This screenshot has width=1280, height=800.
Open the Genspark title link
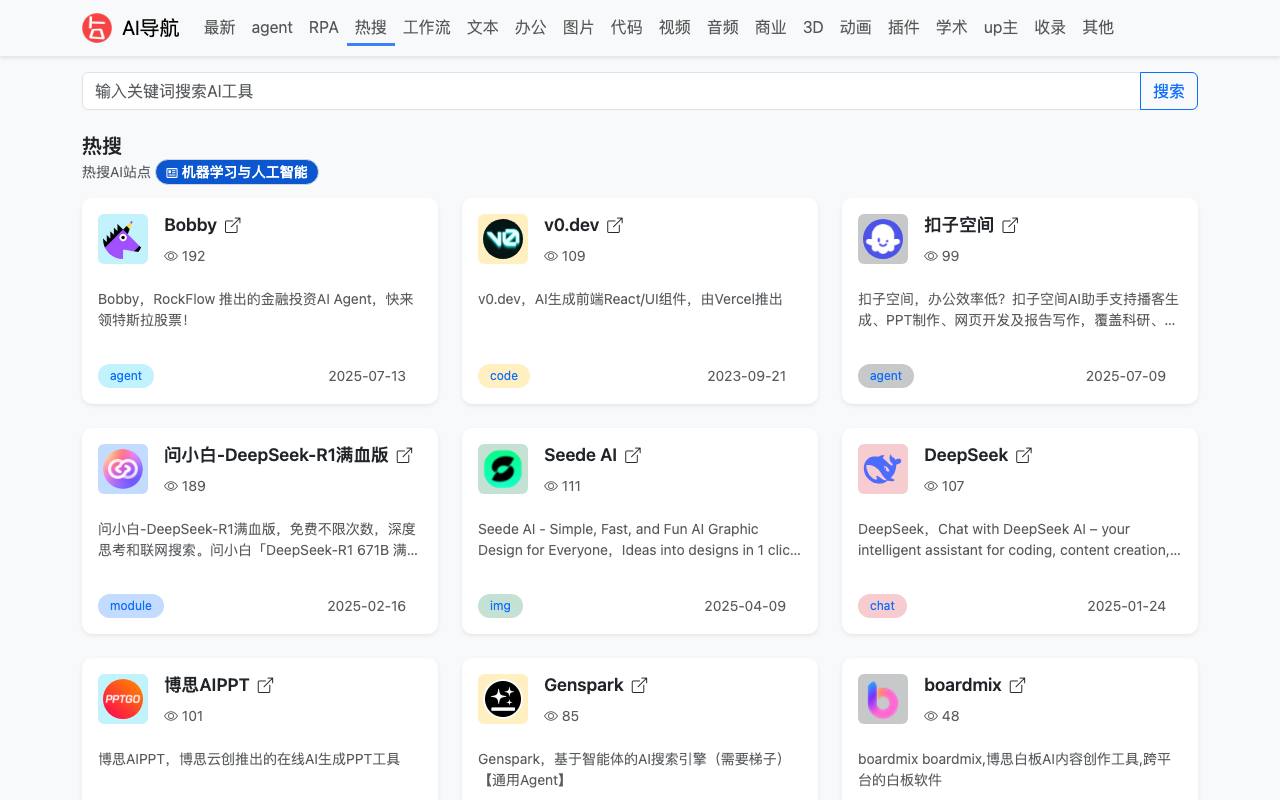[x=584, y=685]
